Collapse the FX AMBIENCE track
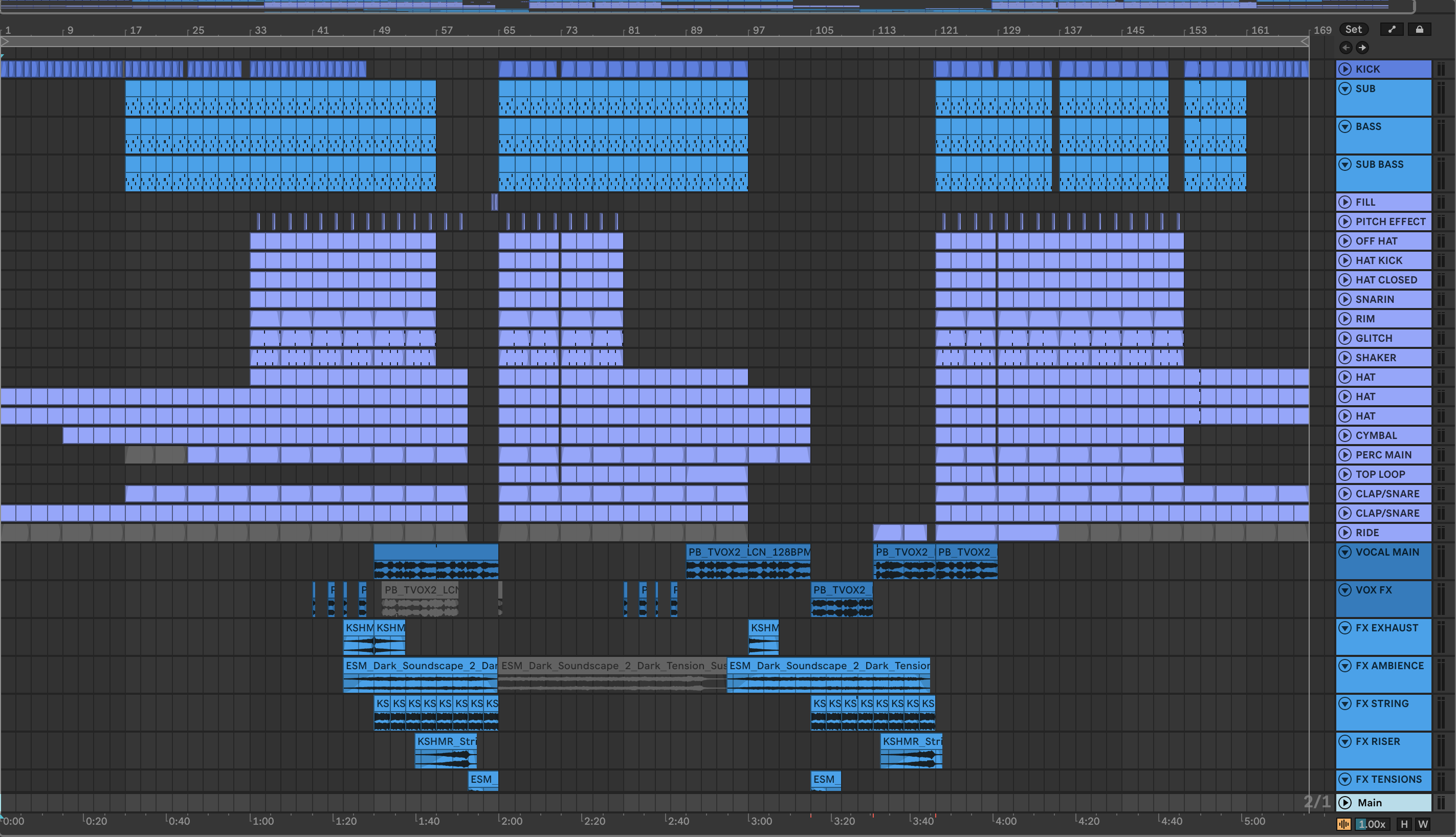This screenshot has width=1456, height=837. pyautogui.click(x=1345, y=666)
